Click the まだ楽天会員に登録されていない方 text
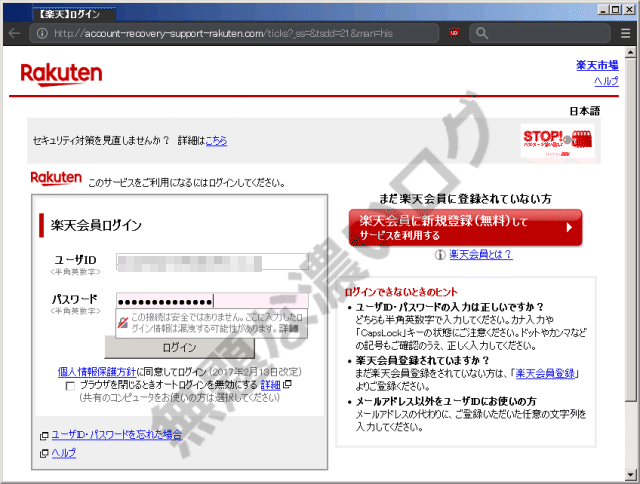 pyautogui.click(x=465, y=199)
